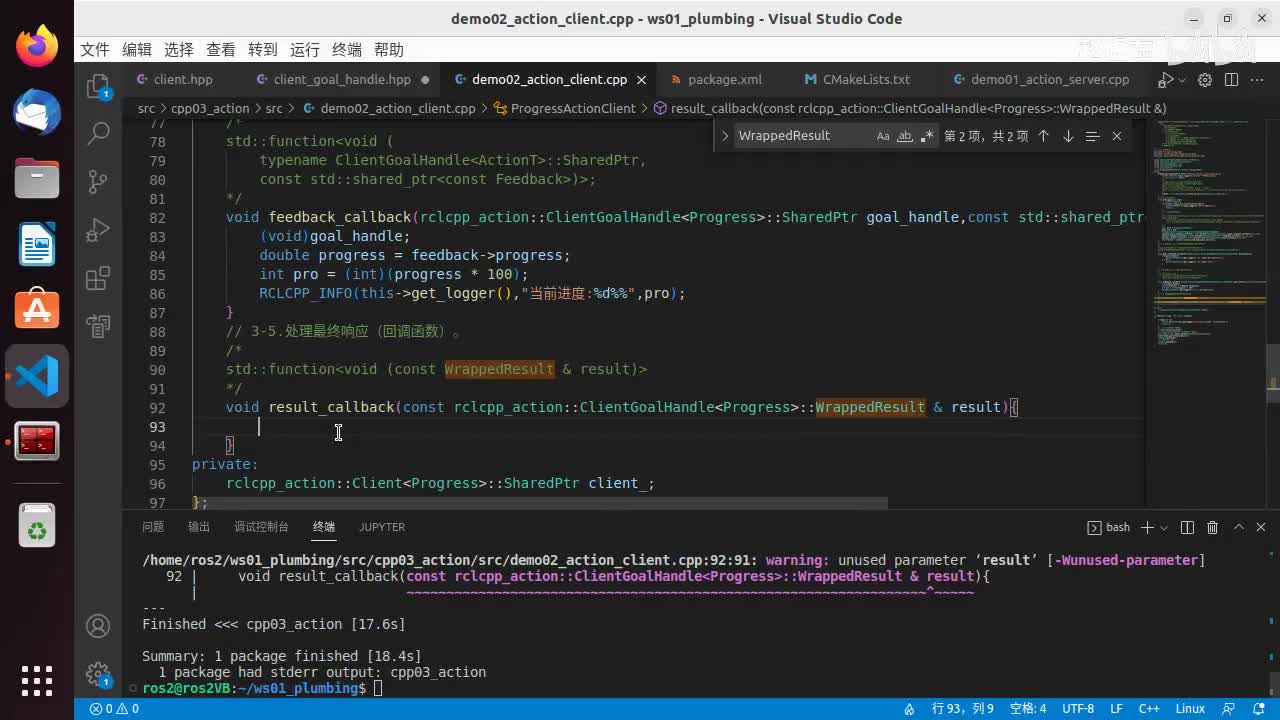Screen dimensions: 1280x720
Task: Click errors and warnings count in status bar
Action: (114, 709)
